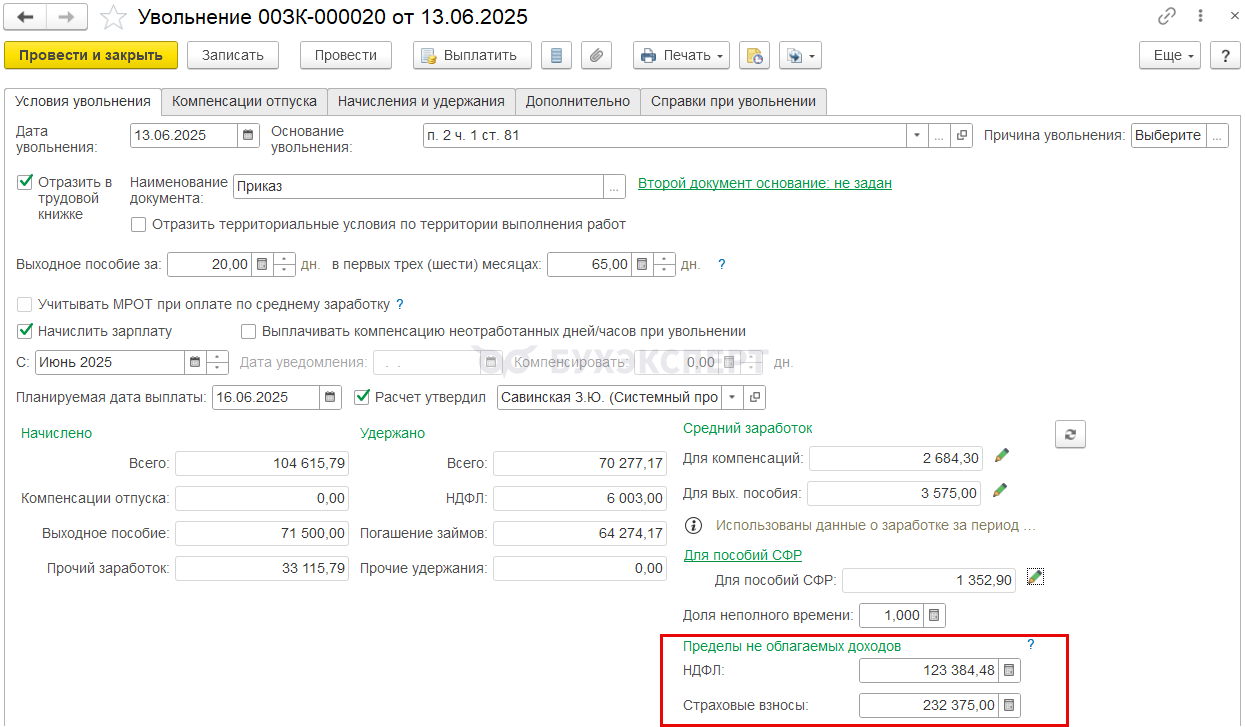1245x727 pixels.
Task: Disable Начислить зарплату checkbox
Action: (26, 331)
